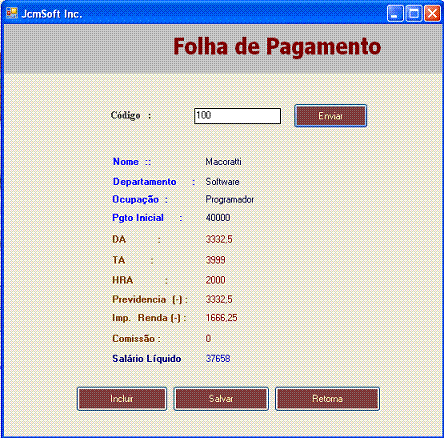Image resolution: width=444 pixels, height=438 pixels.
Task: Click the Software department value
Action: click(x=222, y=182)
